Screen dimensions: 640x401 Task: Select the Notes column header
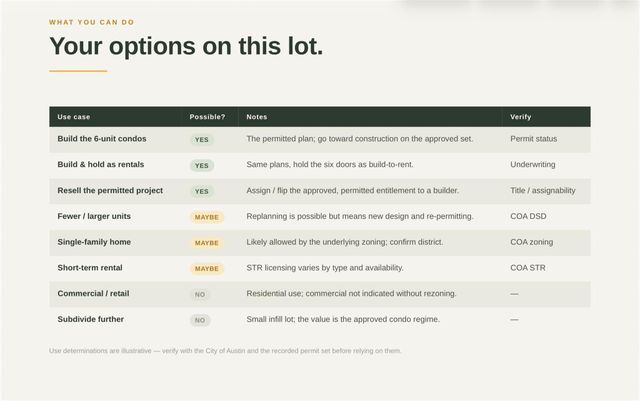(x=257, y=117)
